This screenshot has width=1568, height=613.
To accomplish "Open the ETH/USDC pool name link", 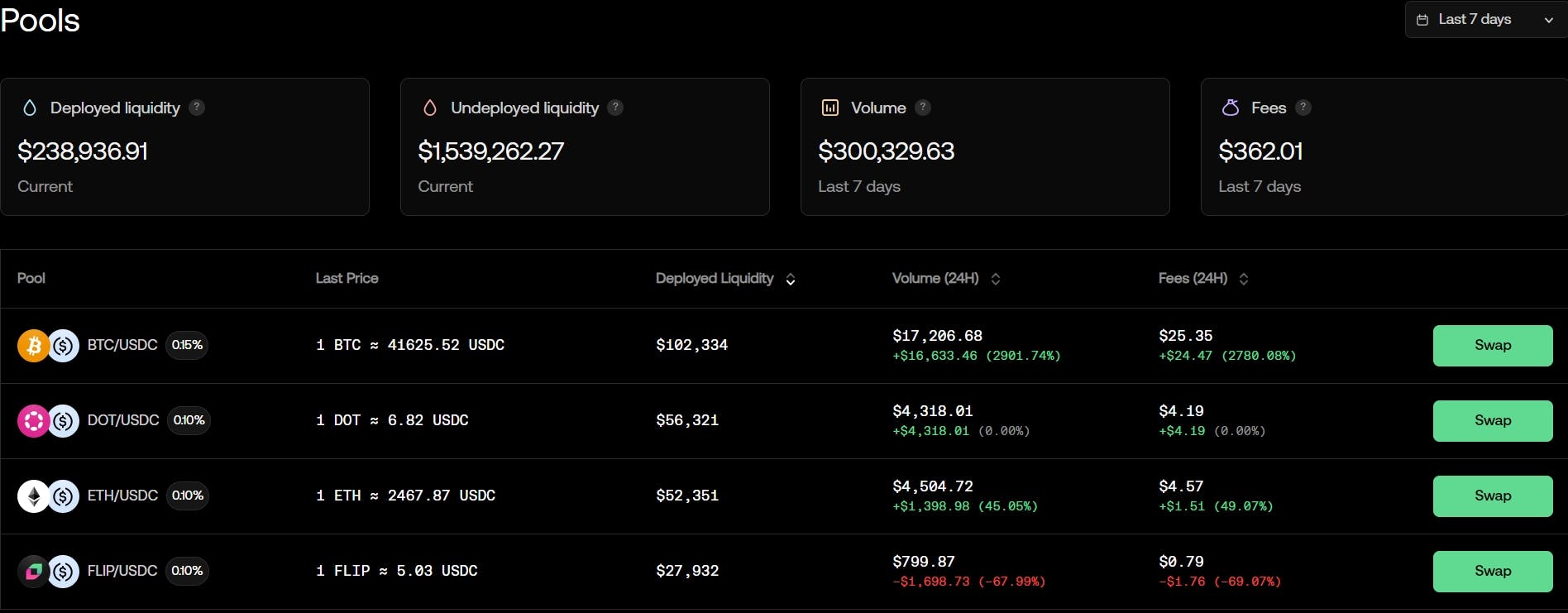I will coord(122,496).
